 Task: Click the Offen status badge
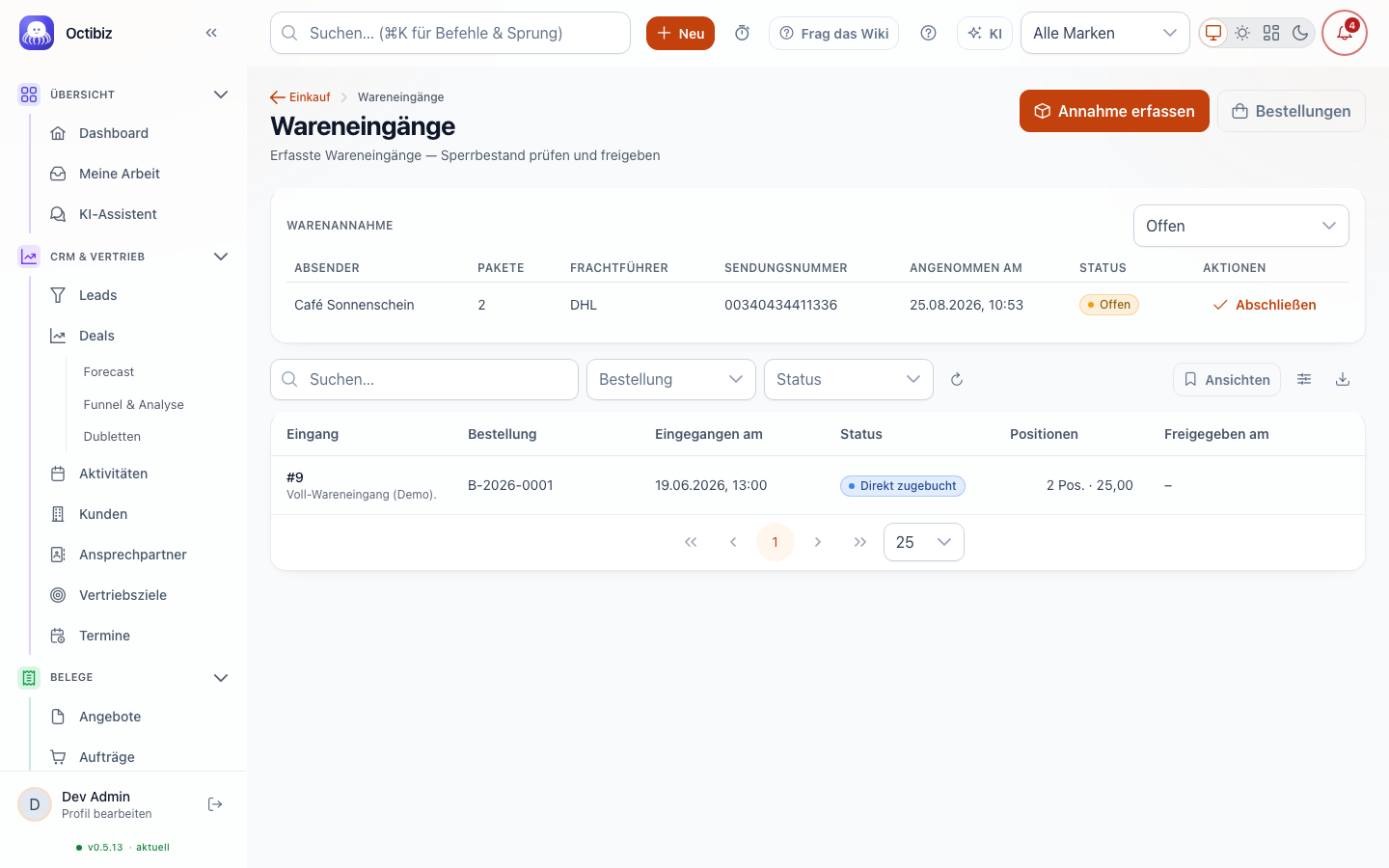tap(1109, 305)
